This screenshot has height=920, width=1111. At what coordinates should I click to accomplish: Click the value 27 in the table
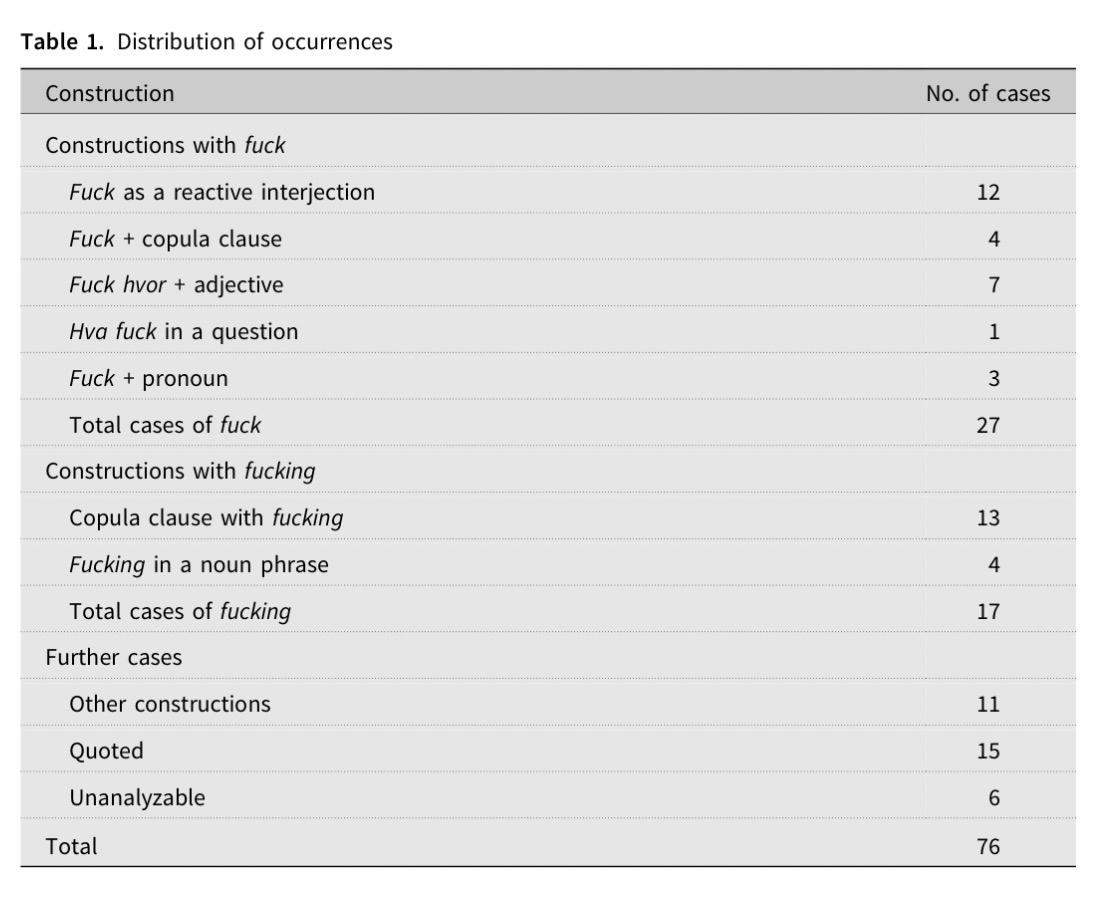pos(987,425)
